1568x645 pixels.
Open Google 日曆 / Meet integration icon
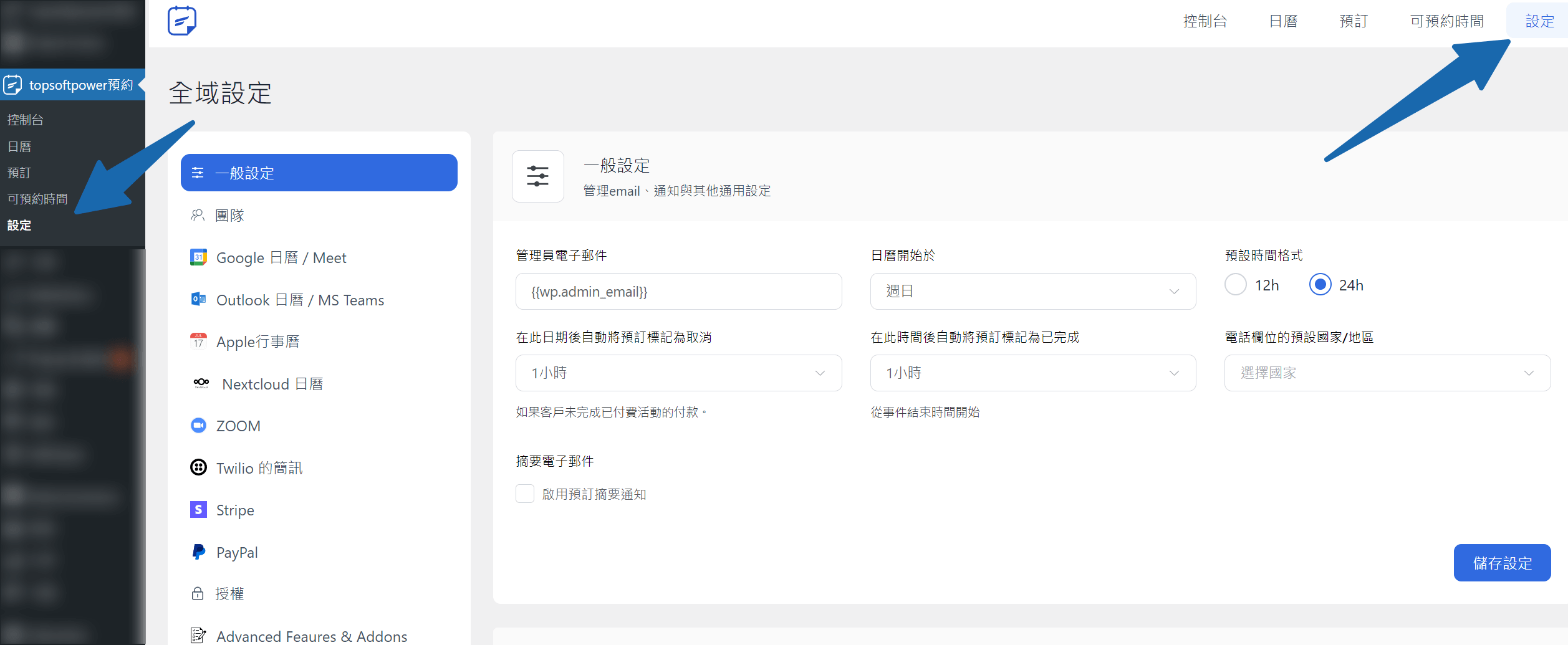(x=198, y=257)
